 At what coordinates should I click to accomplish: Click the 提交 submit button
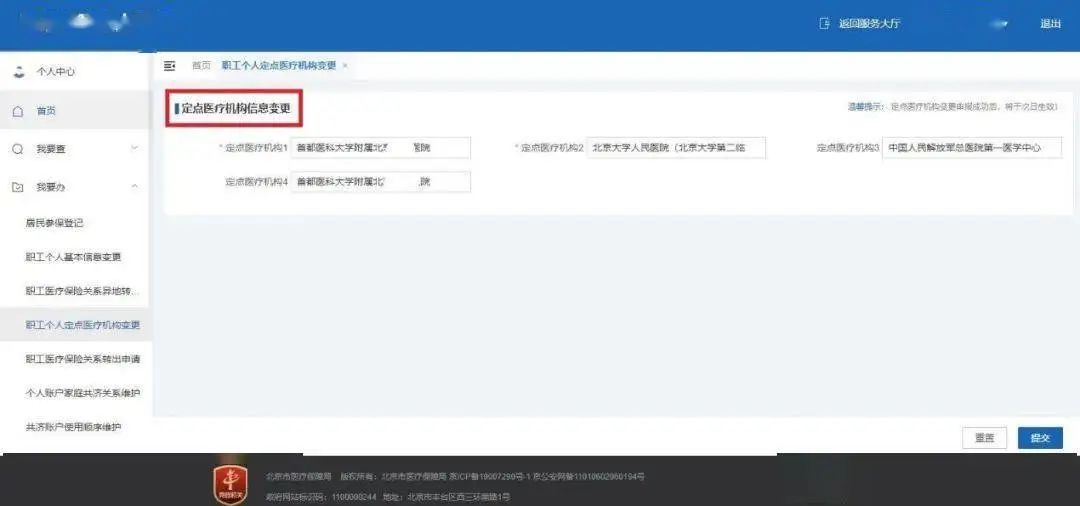[x=1040, y=438]
